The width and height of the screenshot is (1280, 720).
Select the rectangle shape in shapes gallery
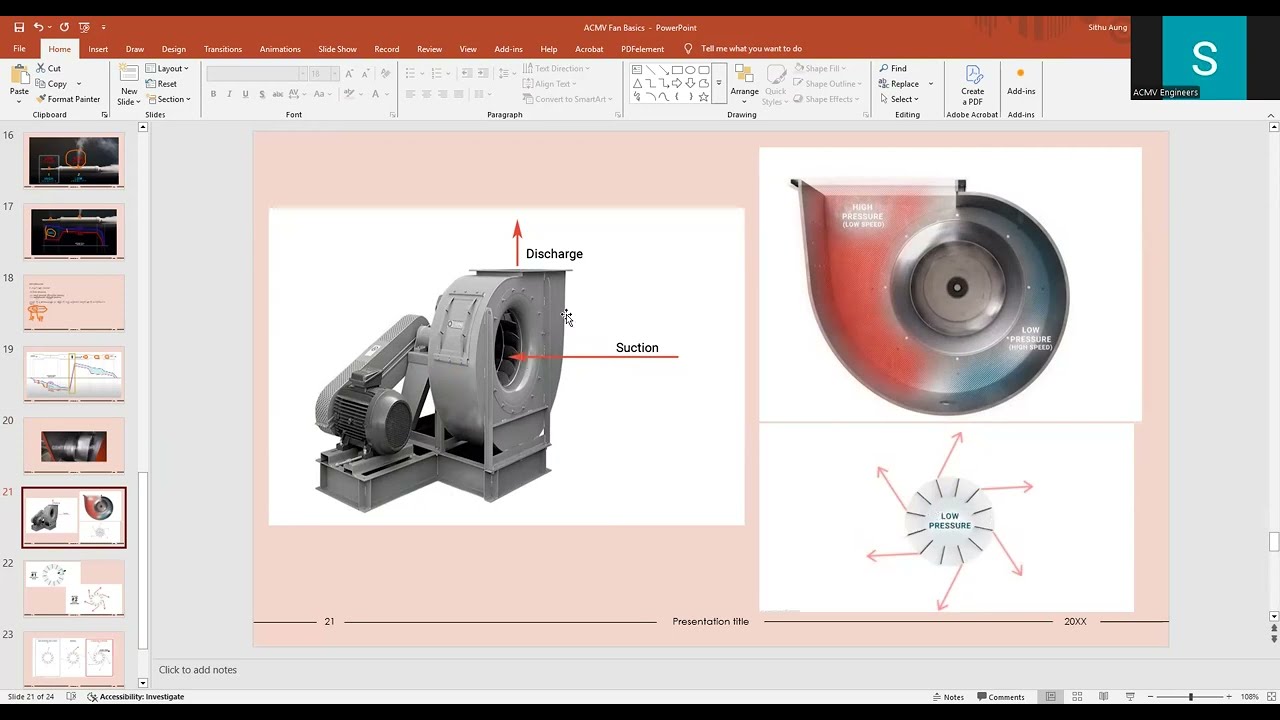pyautogui.click(x=677, y=70)
